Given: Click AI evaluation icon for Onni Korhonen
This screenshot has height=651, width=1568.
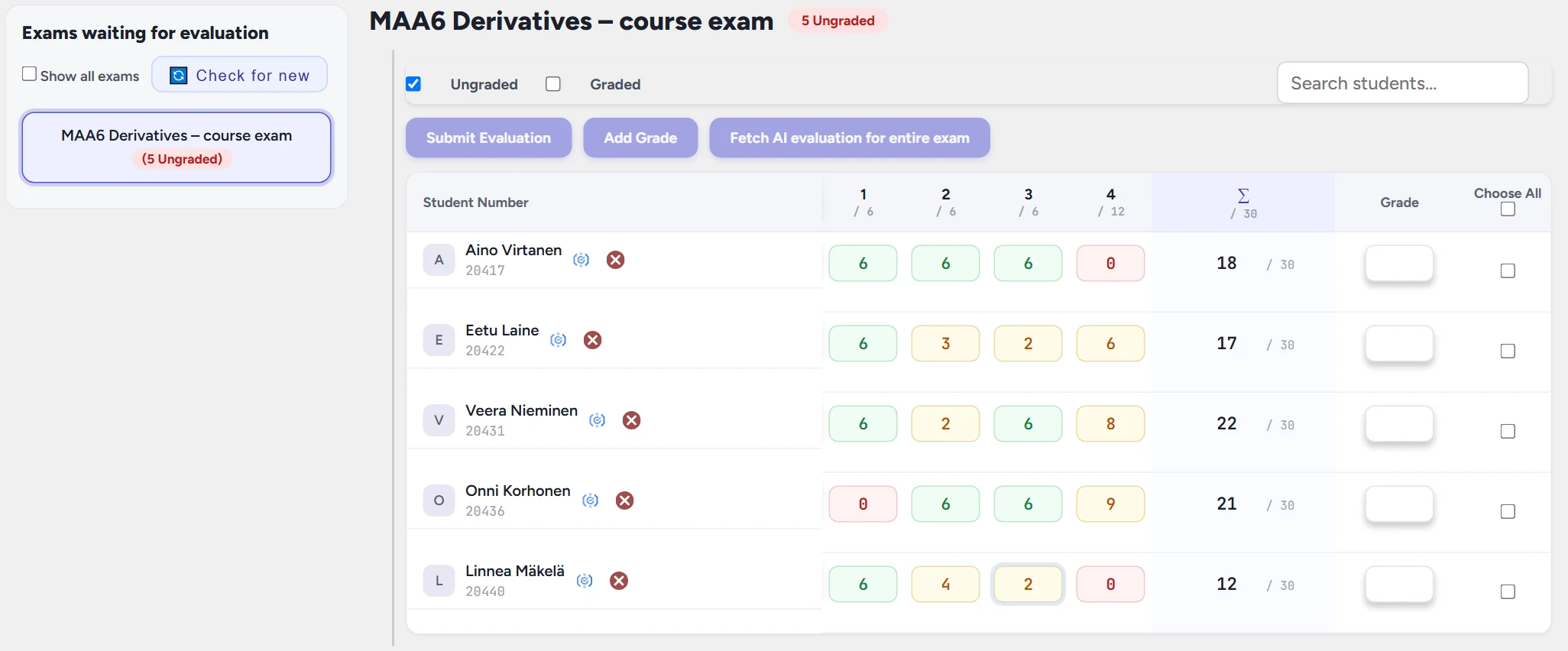Looking at the screenshot, I should point(591,500).
